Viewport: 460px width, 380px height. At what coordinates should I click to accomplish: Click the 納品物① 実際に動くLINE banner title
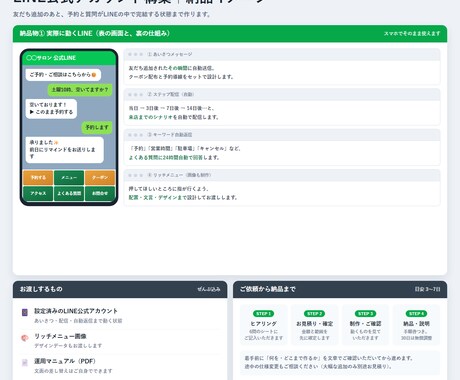tap(95, 33)
